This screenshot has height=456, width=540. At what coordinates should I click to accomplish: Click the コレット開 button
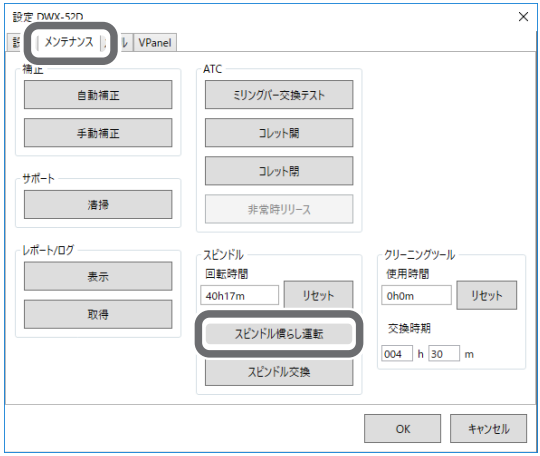(279, 133)
